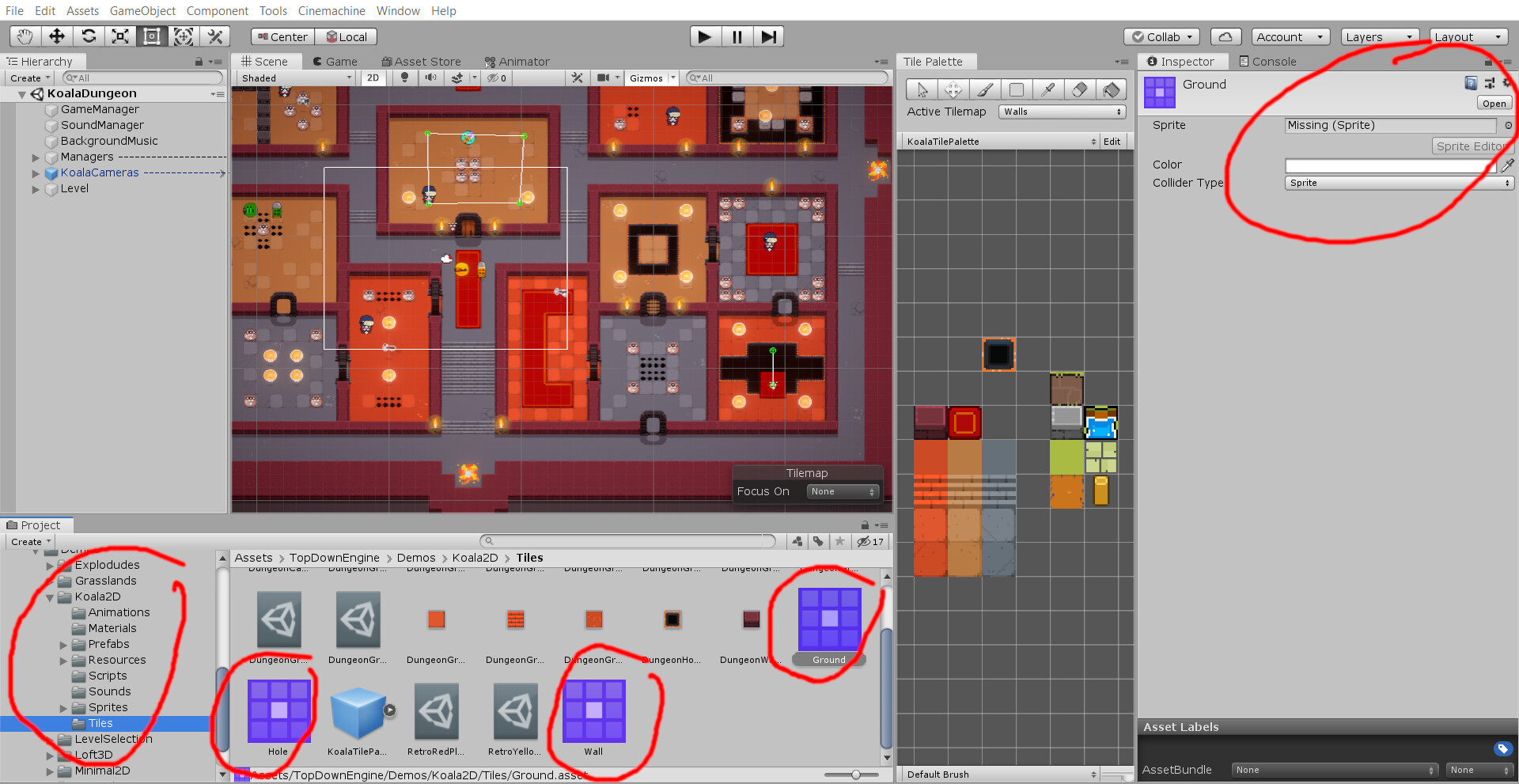
Task: Click the Open button on the Ground tile Inspector
Action: (x=1494, y=103)
